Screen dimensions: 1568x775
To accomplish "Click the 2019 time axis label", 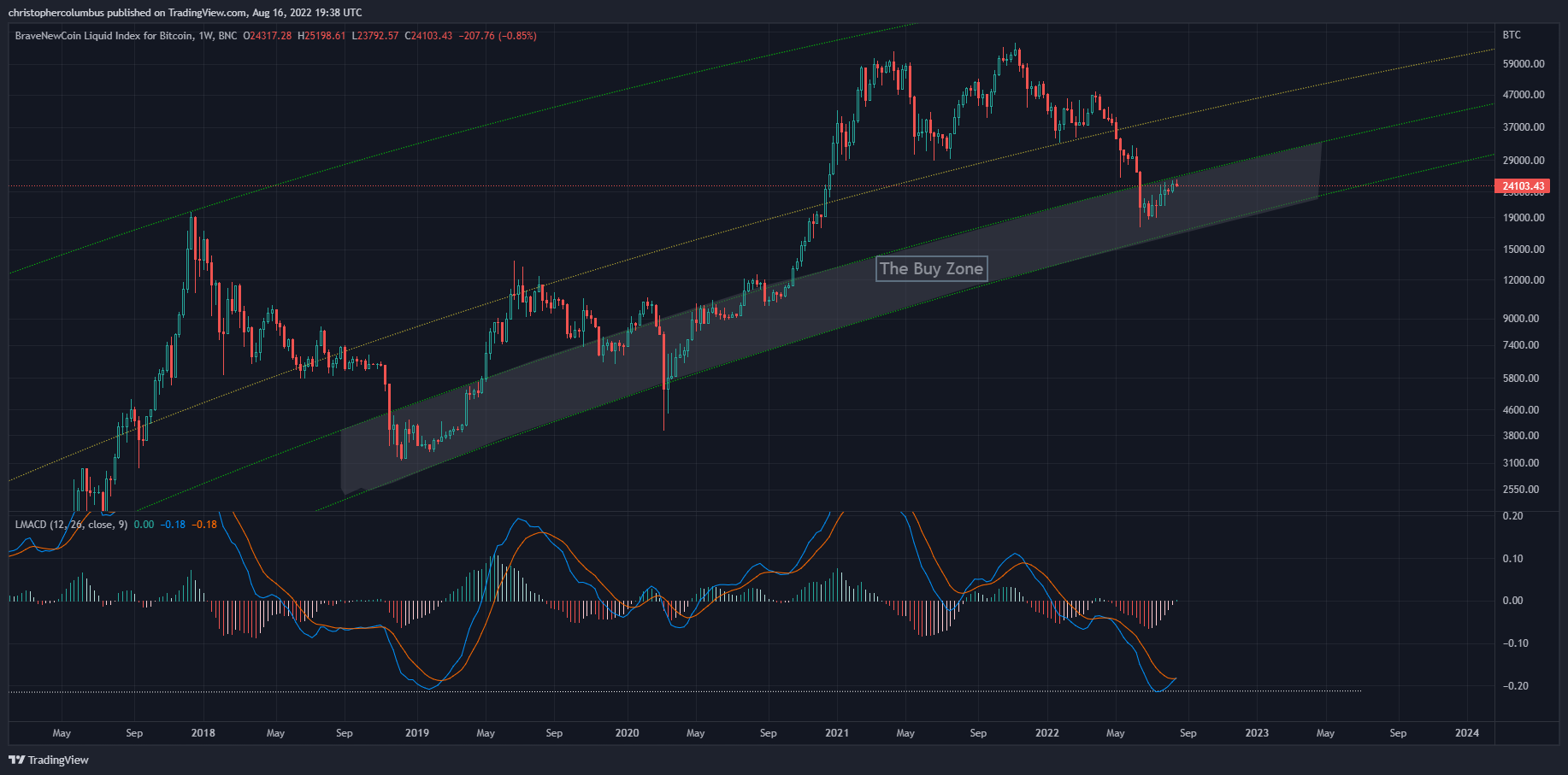I will coord(417,733).
